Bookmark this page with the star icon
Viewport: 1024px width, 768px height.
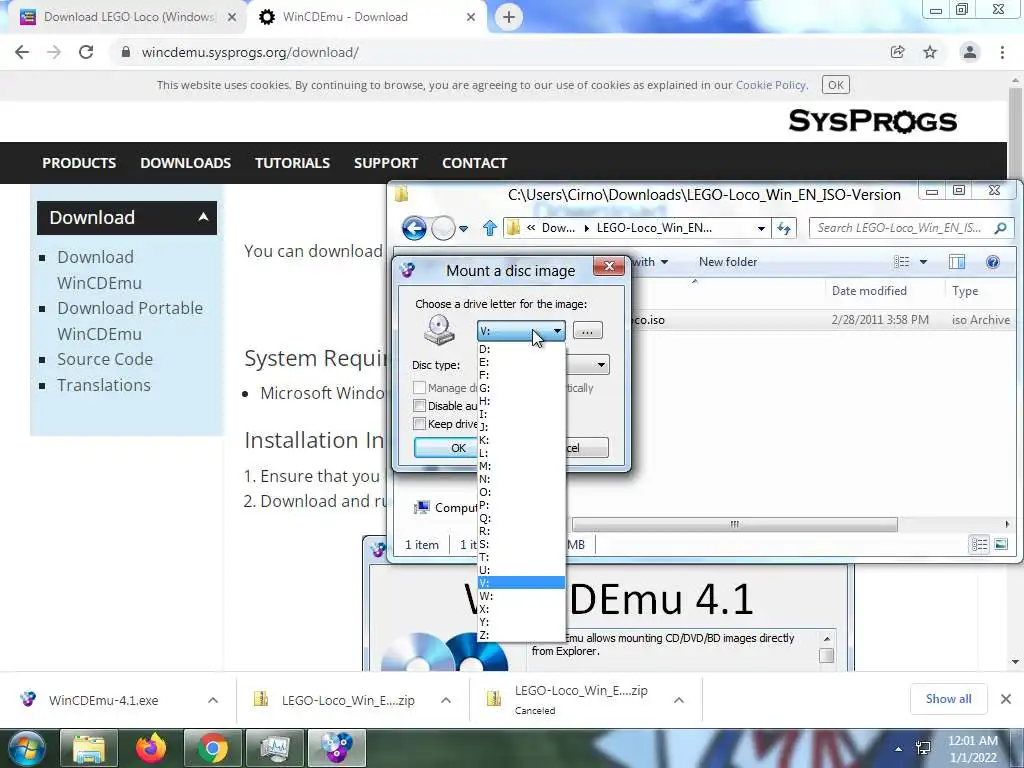pos(930,52)
